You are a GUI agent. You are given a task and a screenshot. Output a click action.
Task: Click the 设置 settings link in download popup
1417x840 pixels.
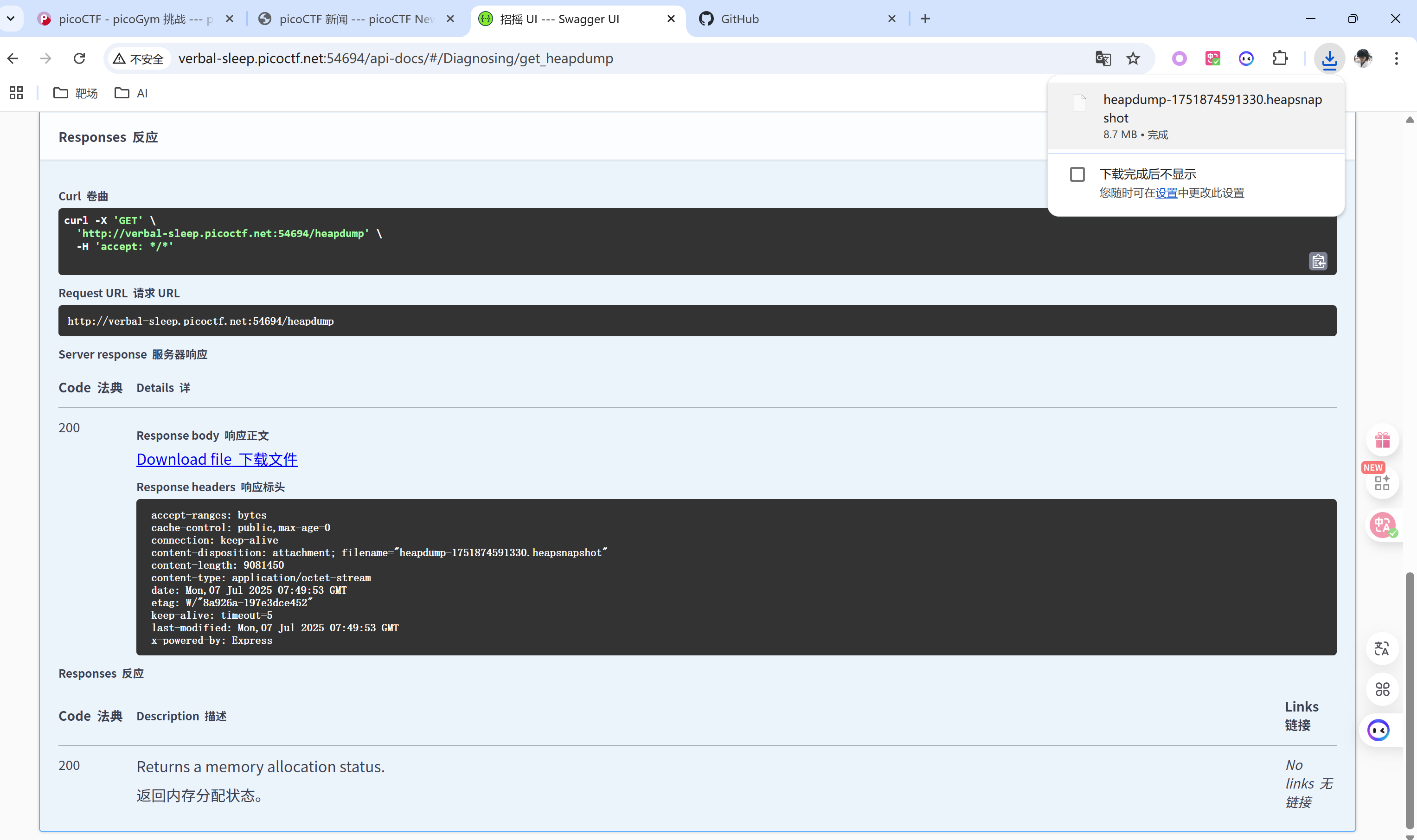pyautogui.click(x=1166, y=193)
